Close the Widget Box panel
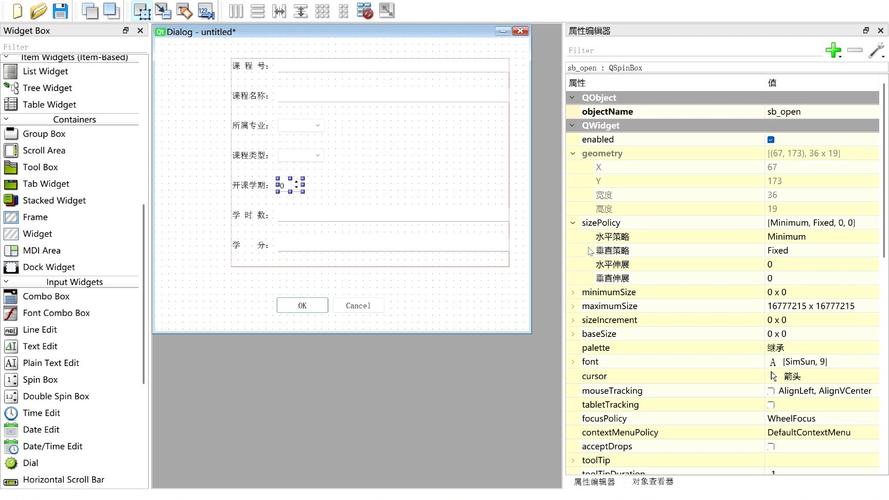Image resolution: width=889 pixels, height=500 pixels. [x=140, y=31]
